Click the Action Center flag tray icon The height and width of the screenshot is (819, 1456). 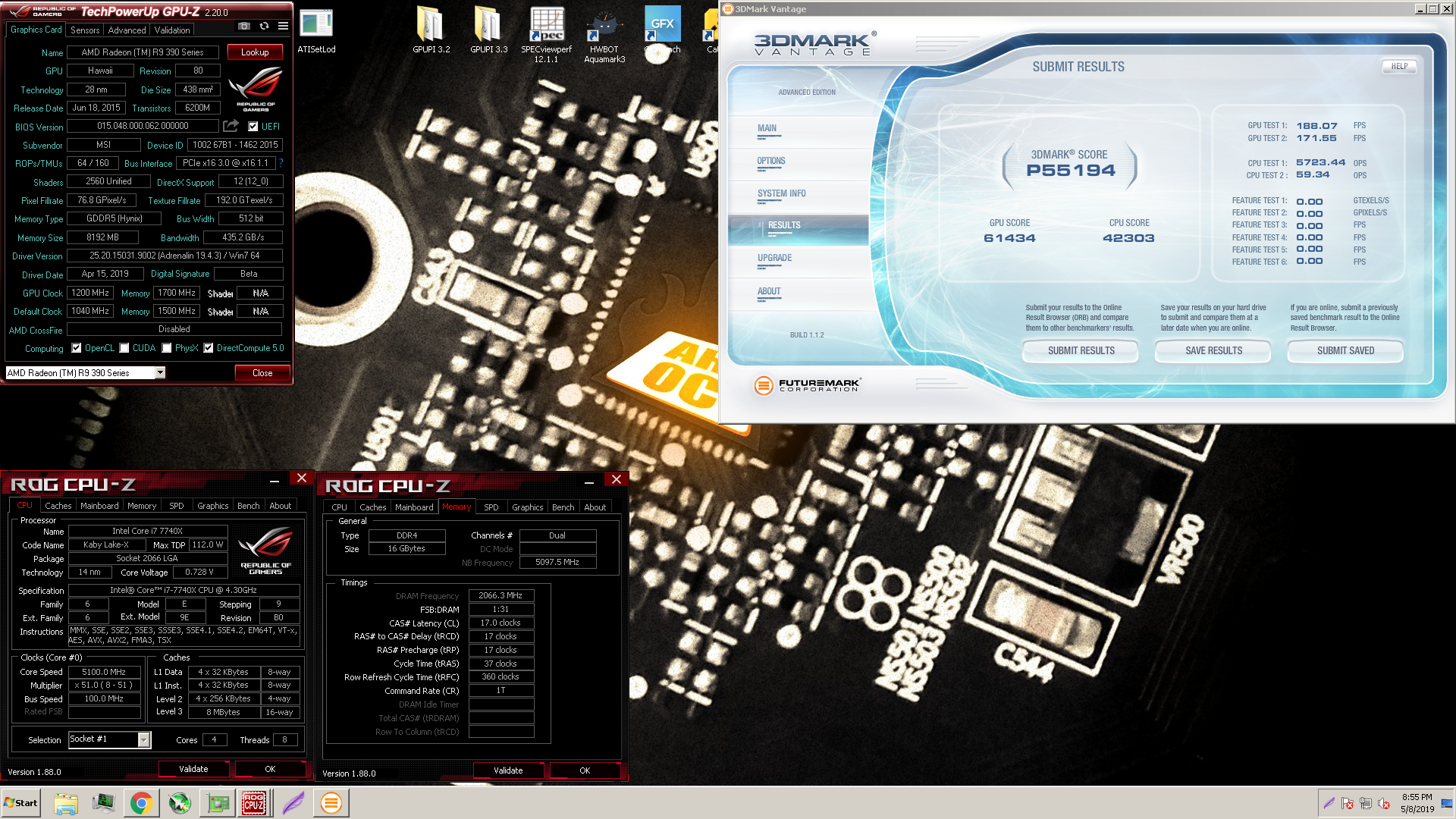pyautogui.click(x=1348, y=803)
